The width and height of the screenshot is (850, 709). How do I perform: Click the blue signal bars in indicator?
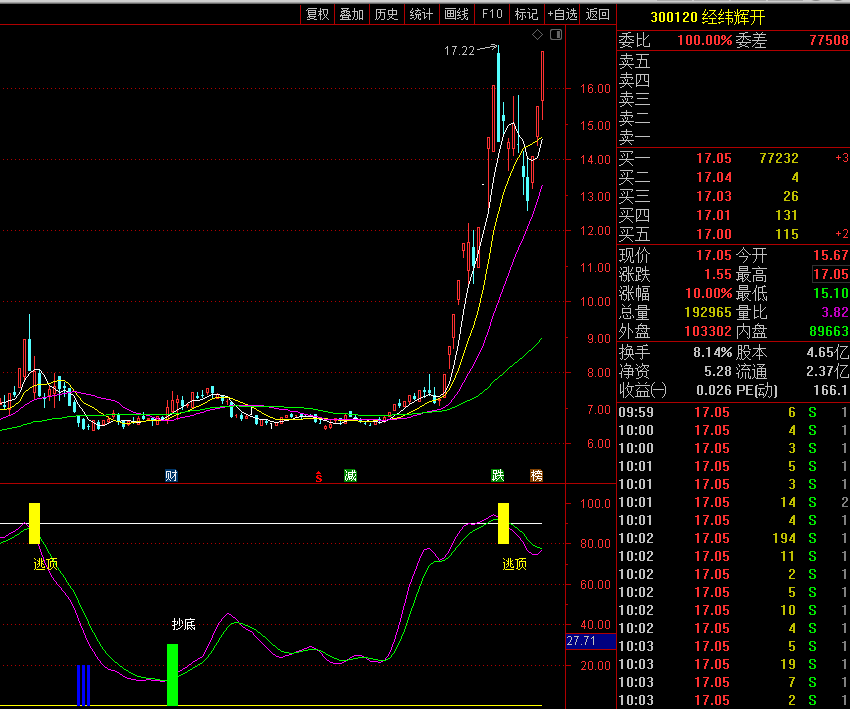point(83,685)
